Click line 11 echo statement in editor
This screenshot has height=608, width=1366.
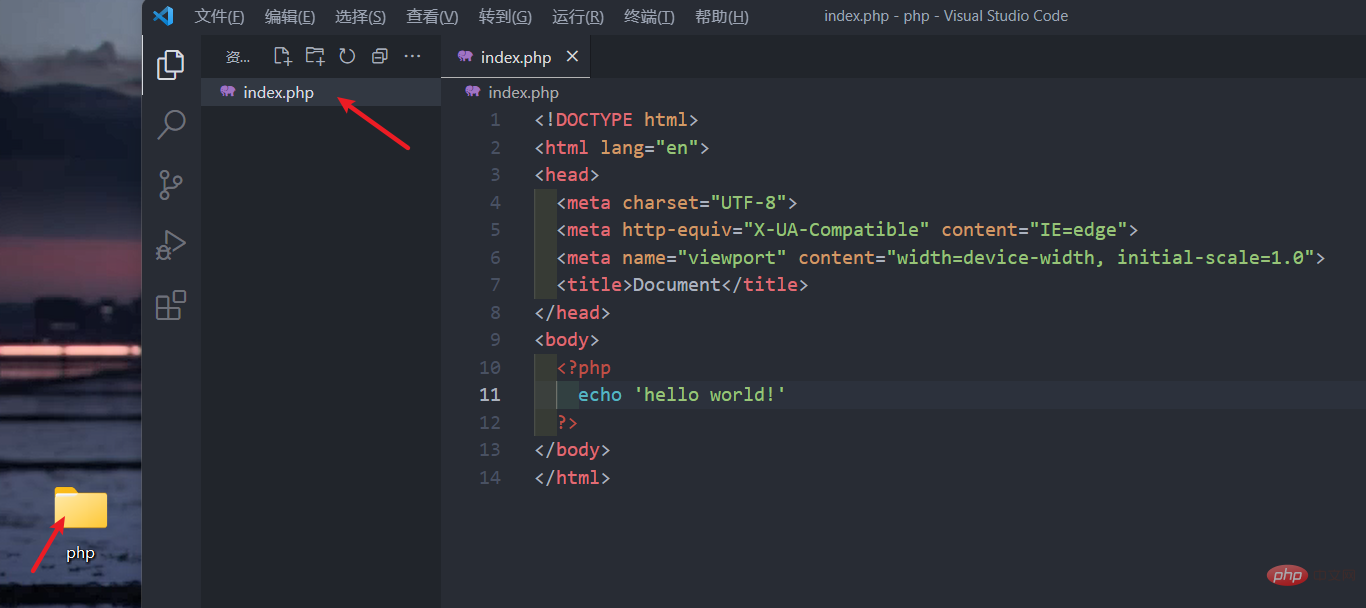(x=681, y=395)
